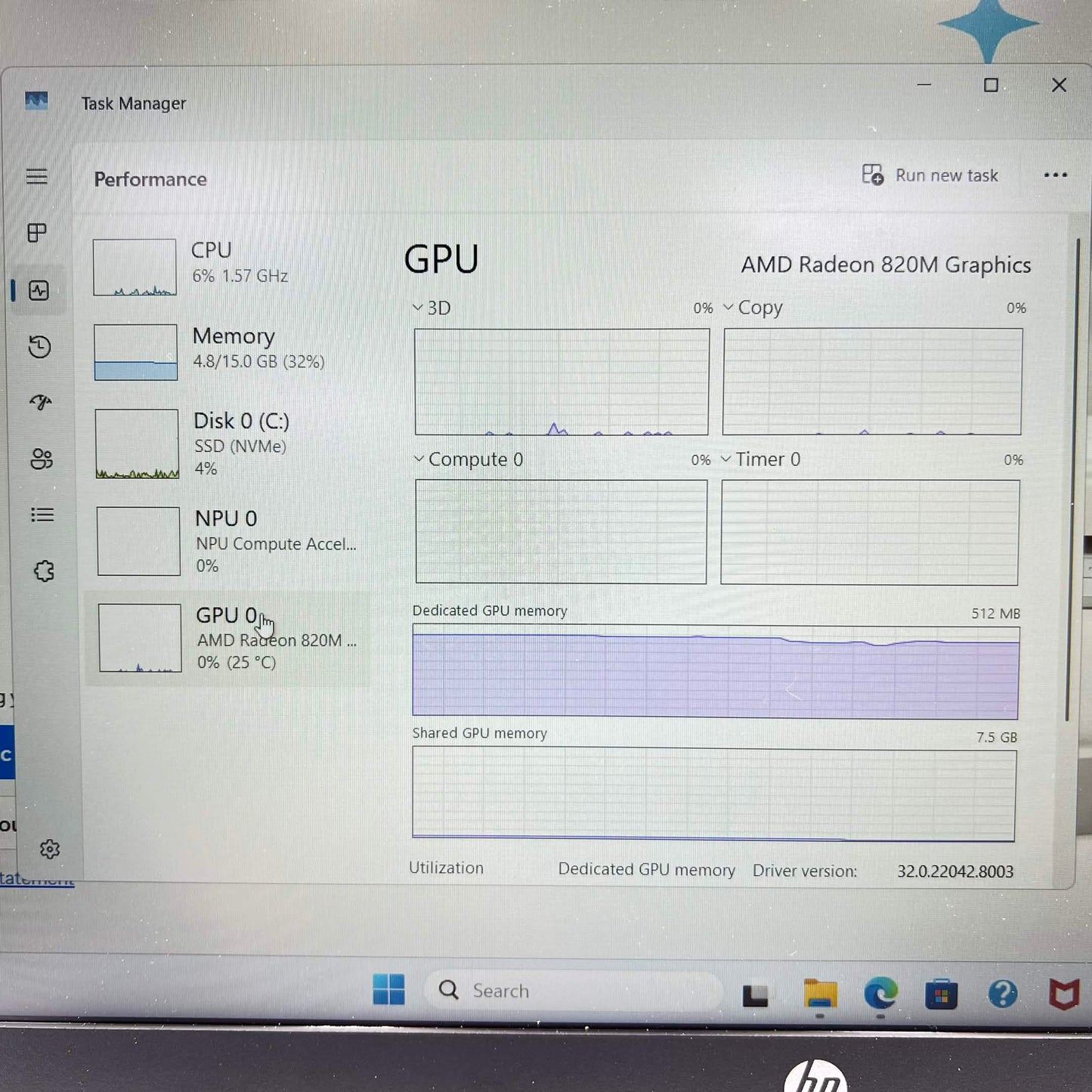Click the Timer 0 usage graph
The image size is (1092, 1092).
[x=870, y=532]
